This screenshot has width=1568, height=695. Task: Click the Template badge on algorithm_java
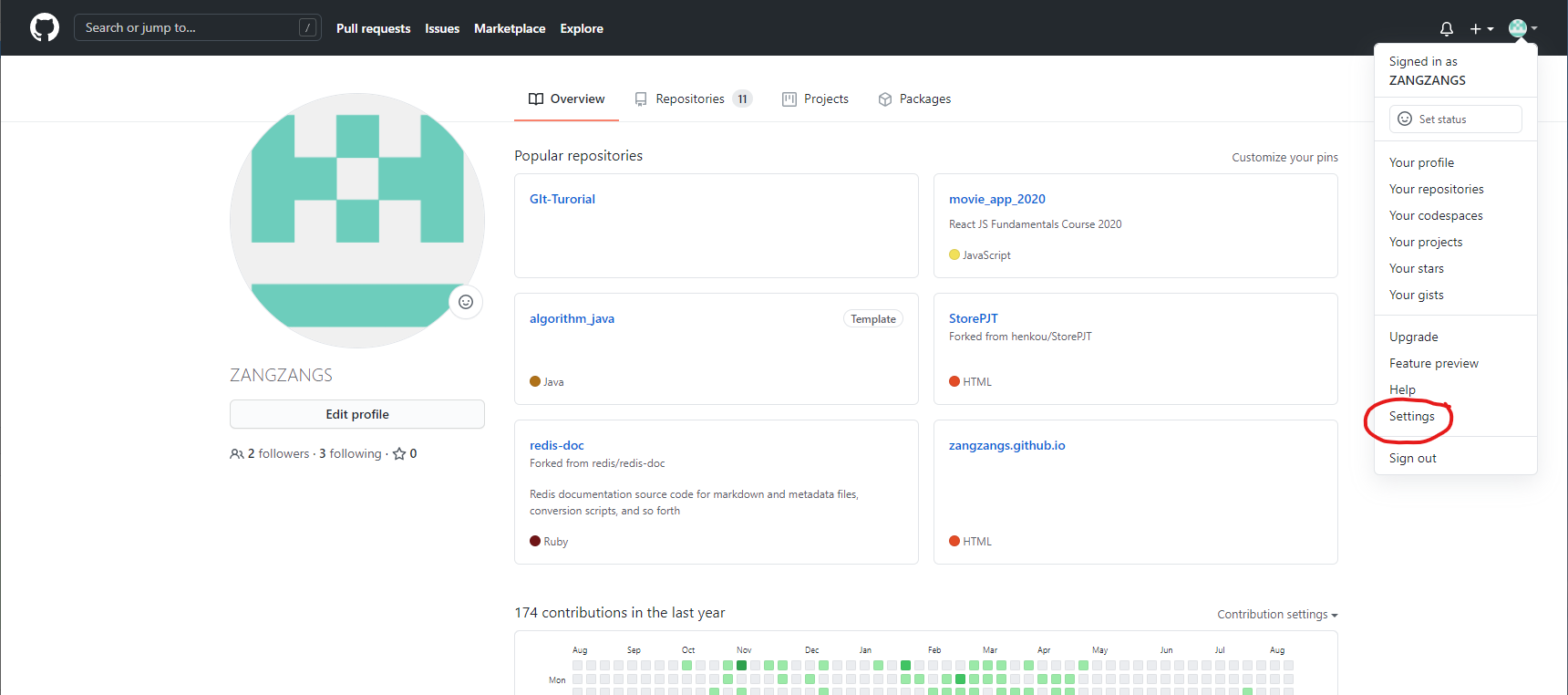(873, 318)
